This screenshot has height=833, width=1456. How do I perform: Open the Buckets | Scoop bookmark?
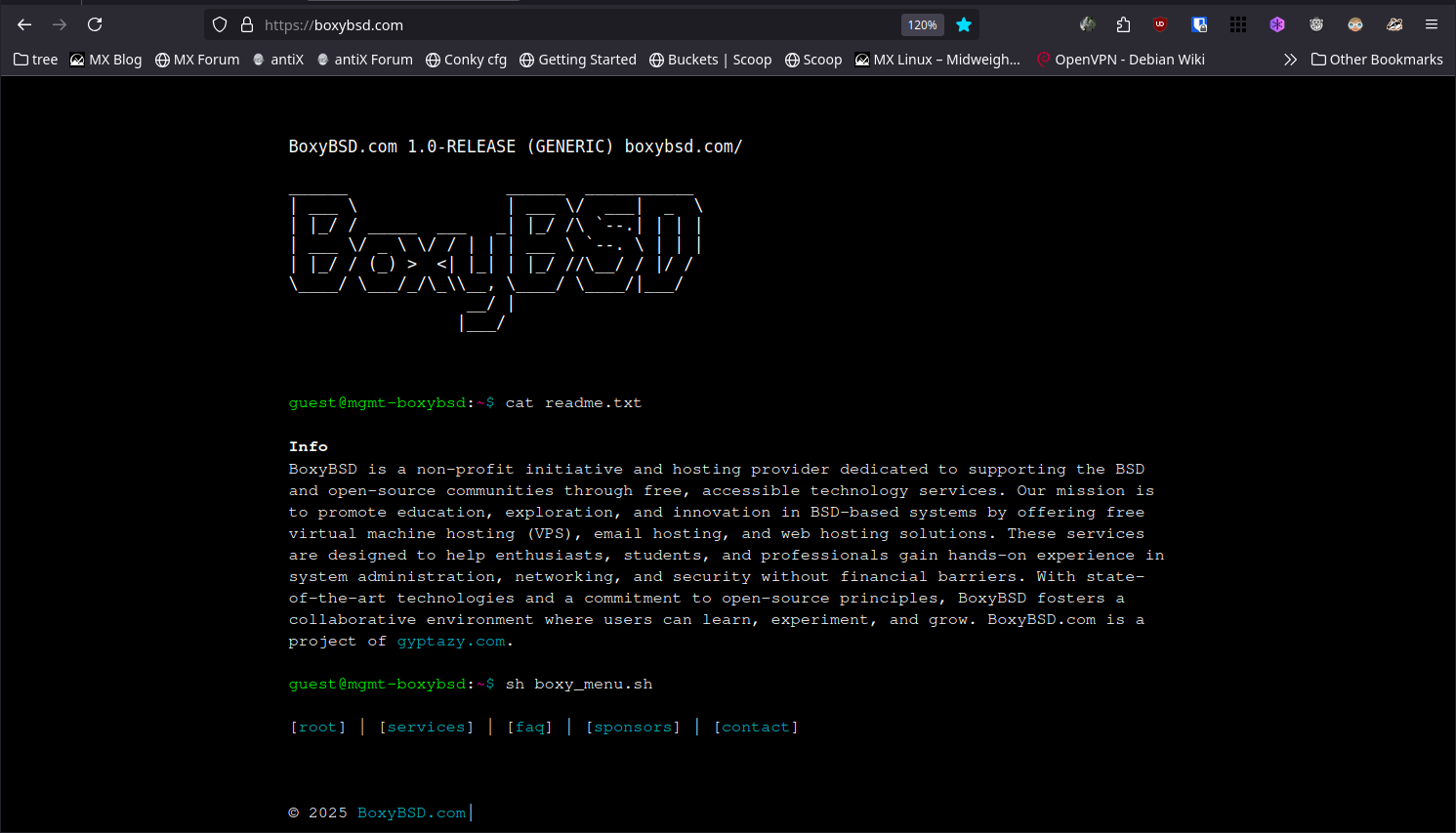point(711,60)
